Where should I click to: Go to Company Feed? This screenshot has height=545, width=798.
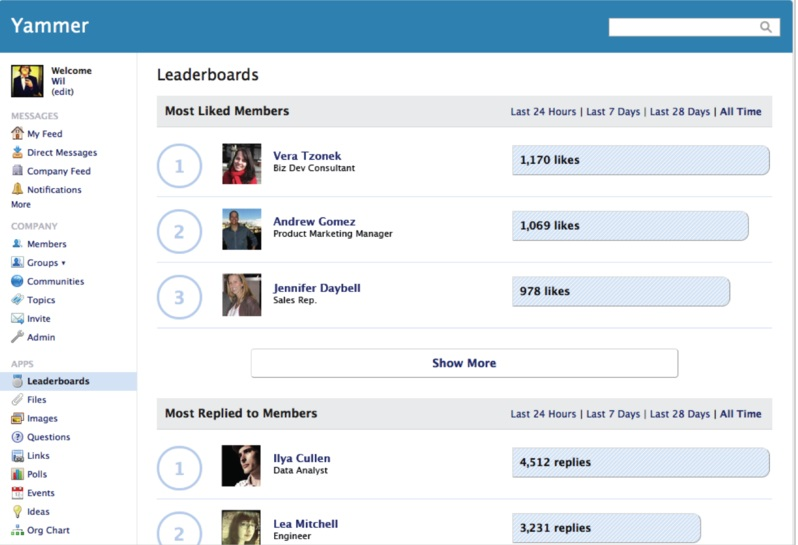coord(59,171)
